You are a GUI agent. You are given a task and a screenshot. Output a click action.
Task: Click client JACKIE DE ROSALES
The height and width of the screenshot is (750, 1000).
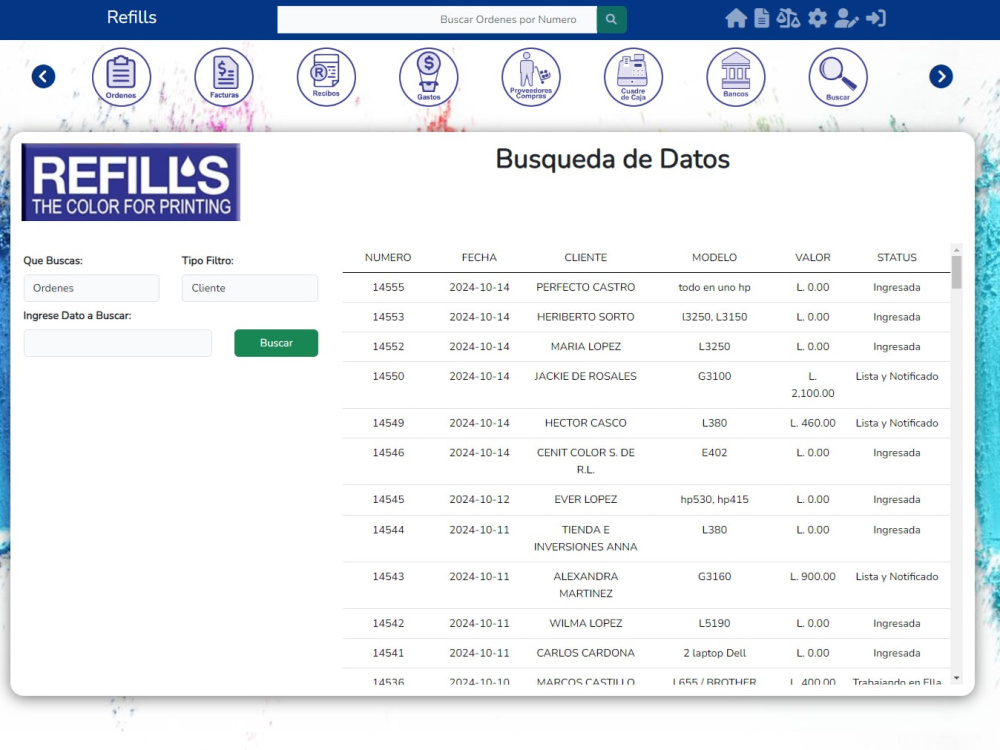[x=585, y=376]
